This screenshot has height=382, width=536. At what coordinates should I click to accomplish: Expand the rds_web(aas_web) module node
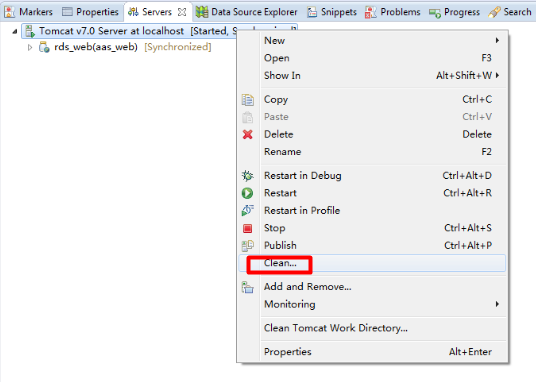click(x=30, y=47)
